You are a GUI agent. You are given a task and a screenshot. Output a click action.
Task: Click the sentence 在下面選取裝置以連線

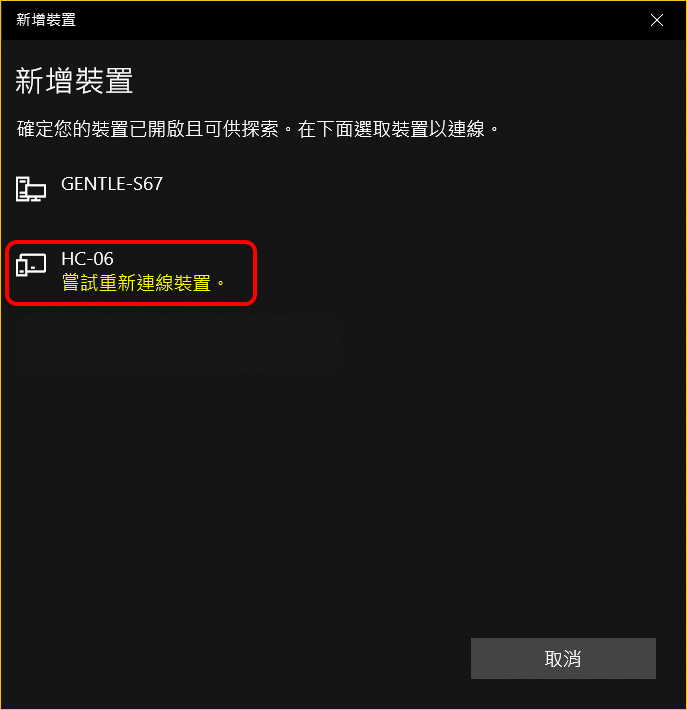[x=391, y=129]
